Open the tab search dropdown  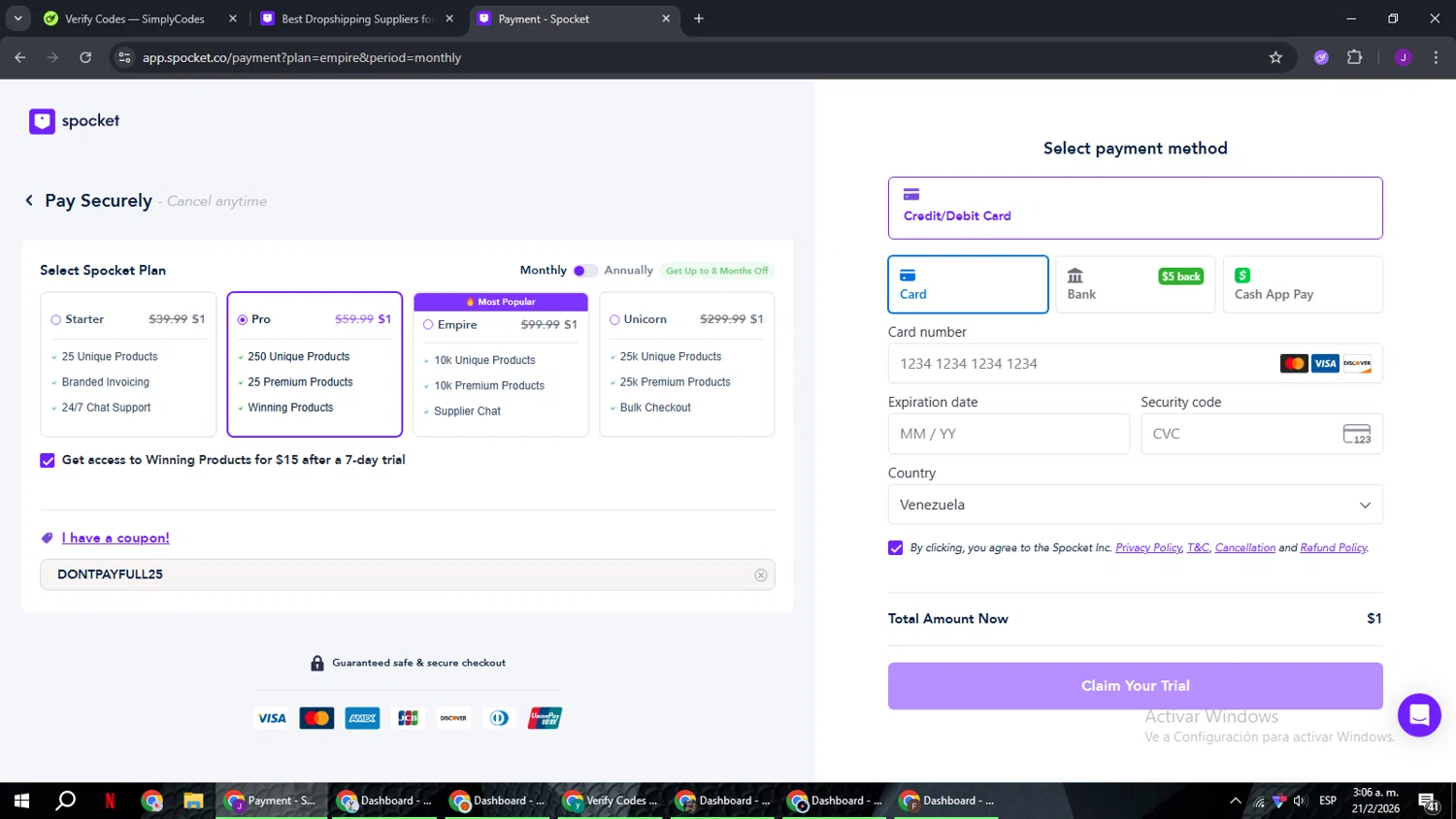[17, 18]
